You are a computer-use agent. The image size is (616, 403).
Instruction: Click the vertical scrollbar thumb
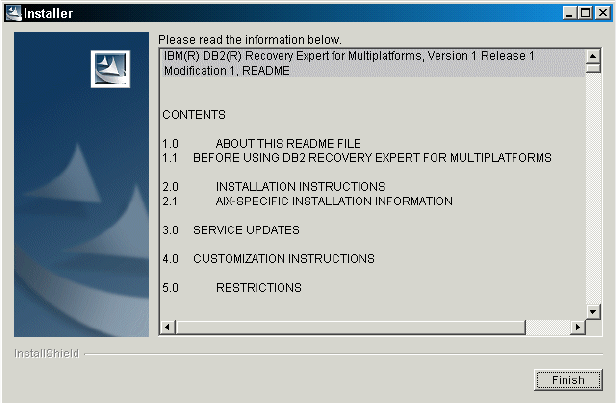(593, 68)
